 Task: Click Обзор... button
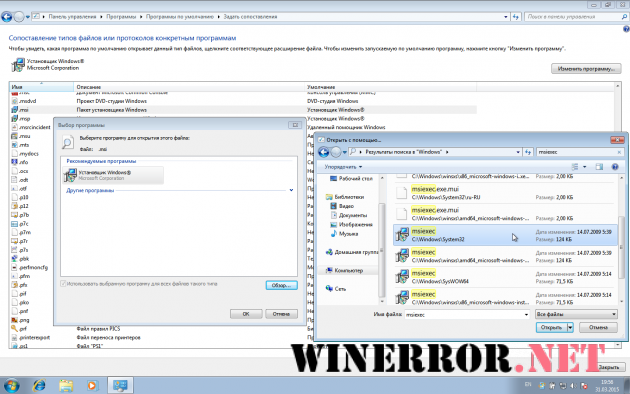click(x=281, y=286)
